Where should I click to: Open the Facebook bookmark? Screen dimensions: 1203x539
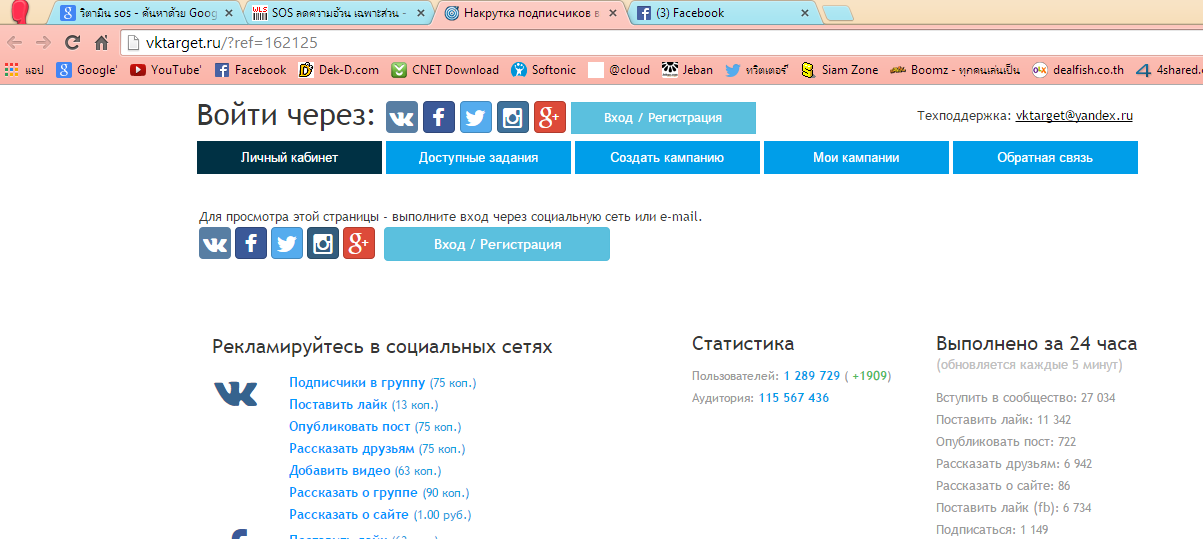pos(250,70)
